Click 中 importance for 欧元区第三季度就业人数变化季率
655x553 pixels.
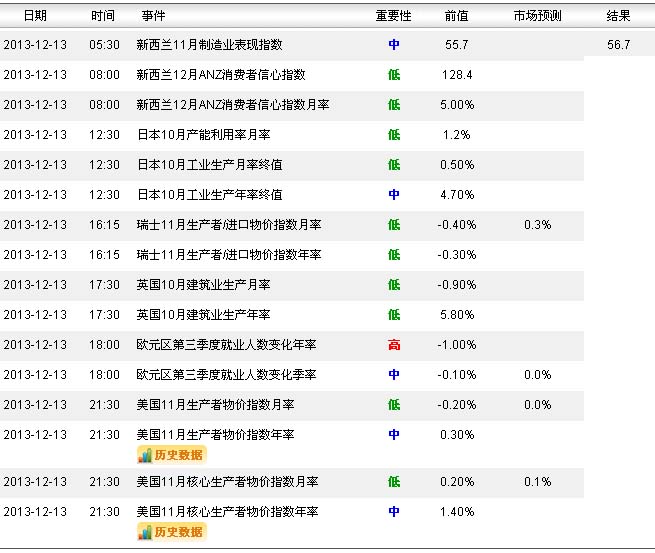[x=394, y=375]
